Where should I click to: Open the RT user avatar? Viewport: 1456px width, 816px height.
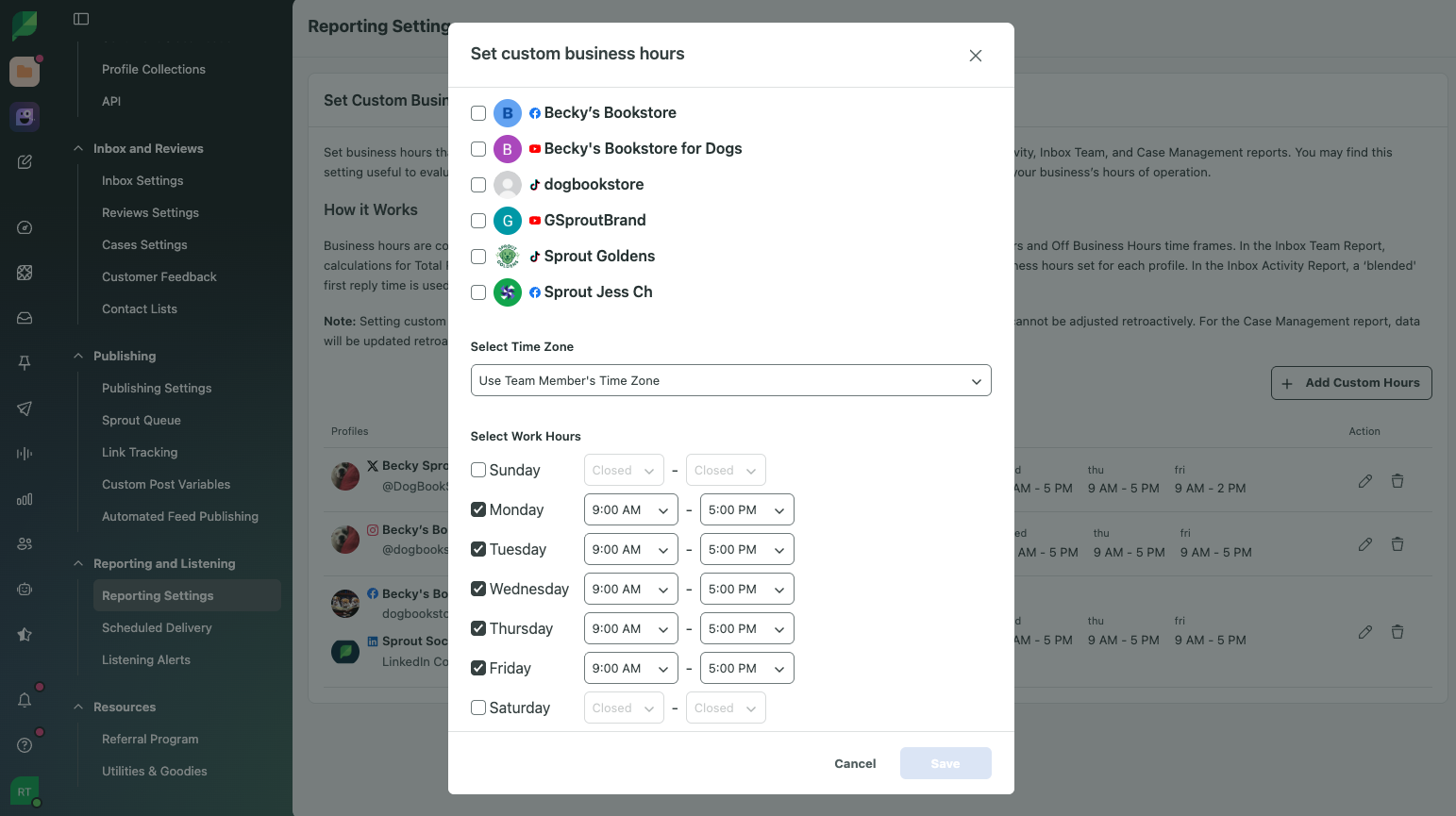coord(25,791)
